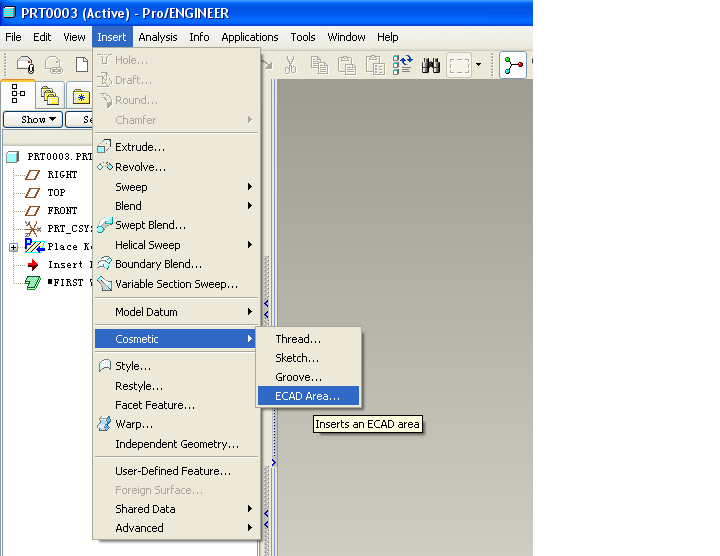The image size is (720, 556).
Task: Open the dropdown arrow beside selection box
Action: pos(478,65)
